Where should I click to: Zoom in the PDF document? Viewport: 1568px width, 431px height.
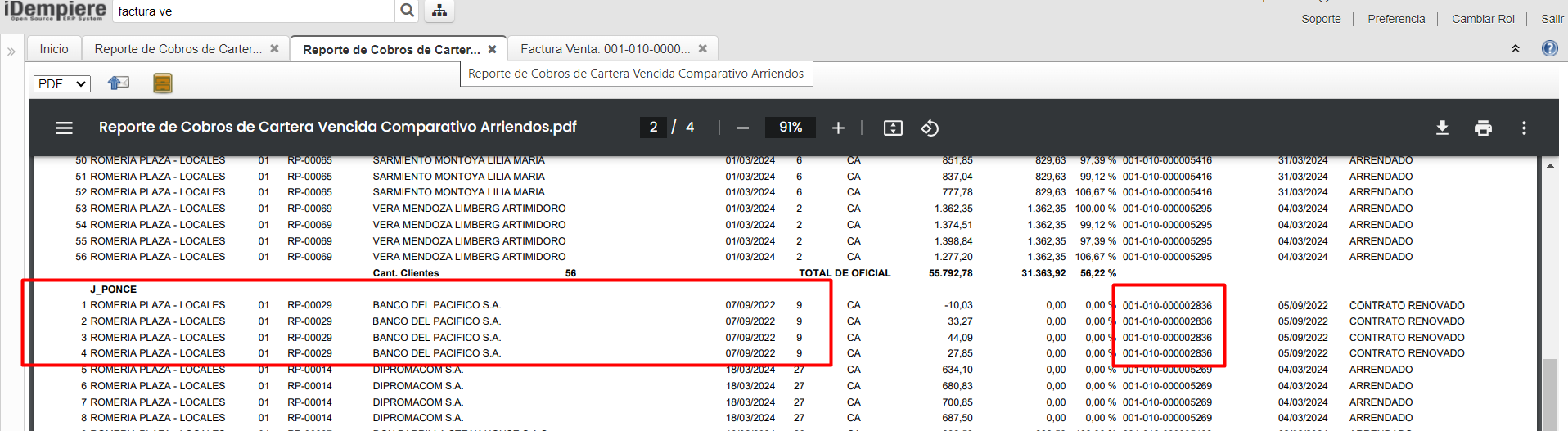(x=838, y=128)
